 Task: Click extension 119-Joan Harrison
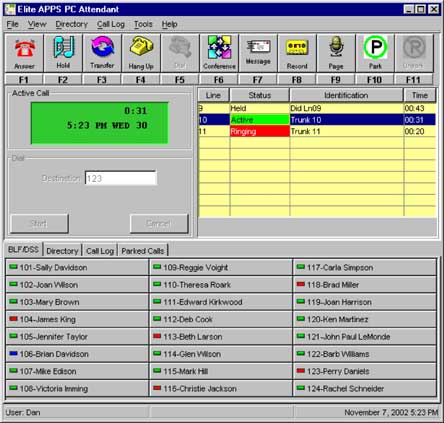click(x=365, y=302)
